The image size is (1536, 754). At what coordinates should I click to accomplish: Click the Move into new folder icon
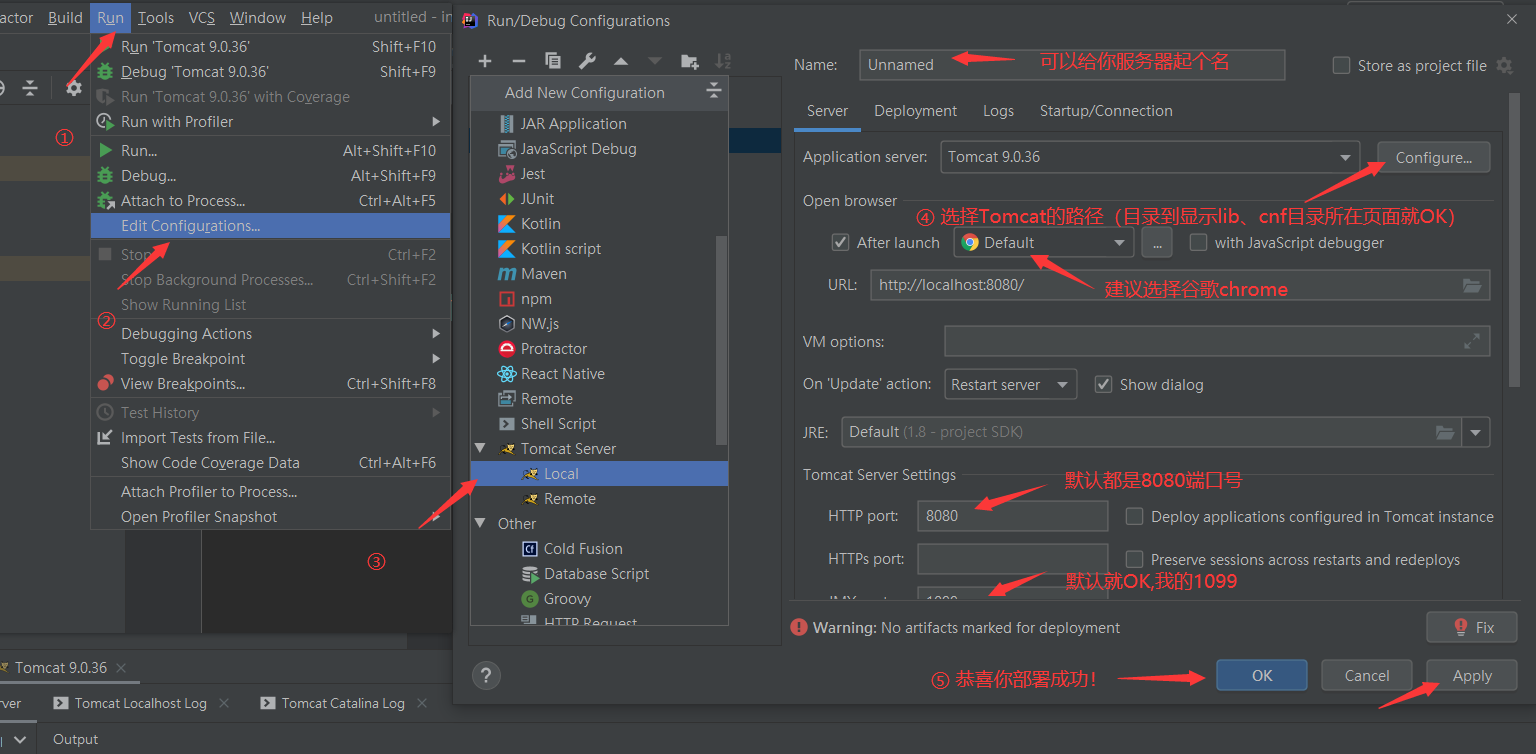pos(689,61)
